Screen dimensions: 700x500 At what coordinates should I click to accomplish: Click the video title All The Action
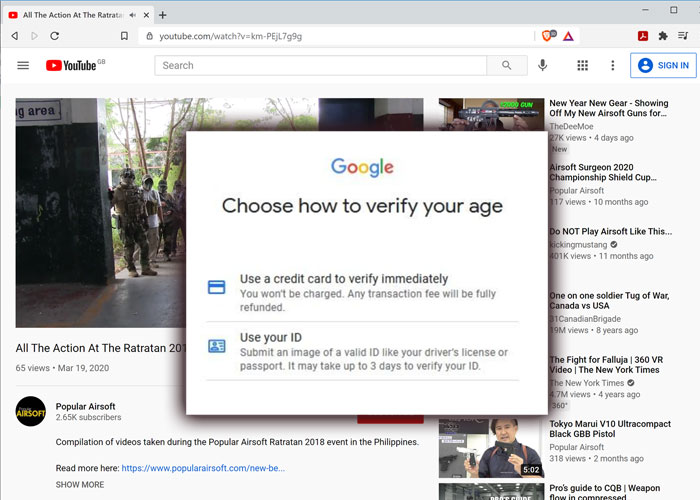point(101,348)
